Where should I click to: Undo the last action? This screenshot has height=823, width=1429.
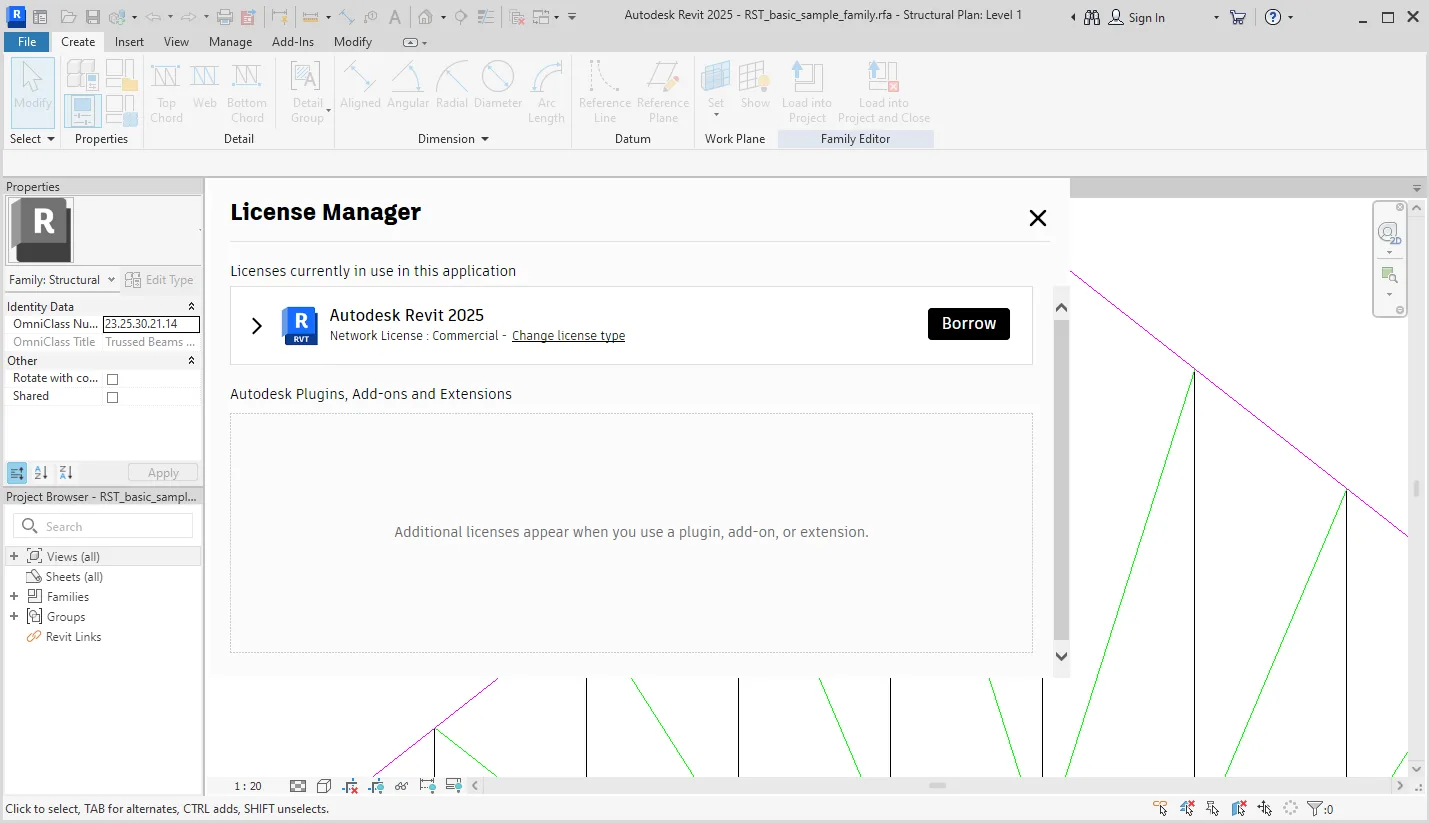tap(153, 17)
